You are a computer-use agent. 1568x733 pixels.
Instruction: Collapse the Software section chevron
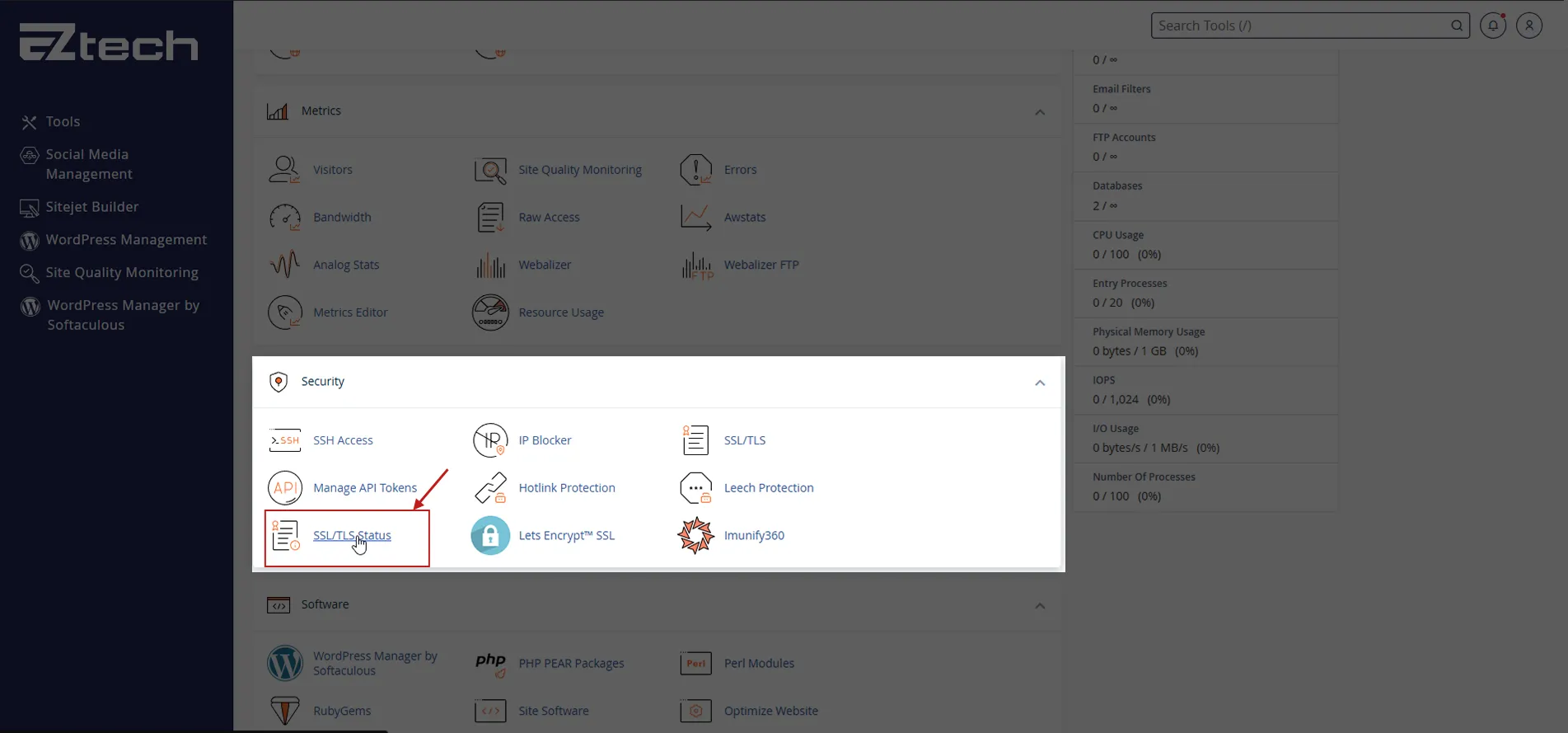tap(1040, 606)
